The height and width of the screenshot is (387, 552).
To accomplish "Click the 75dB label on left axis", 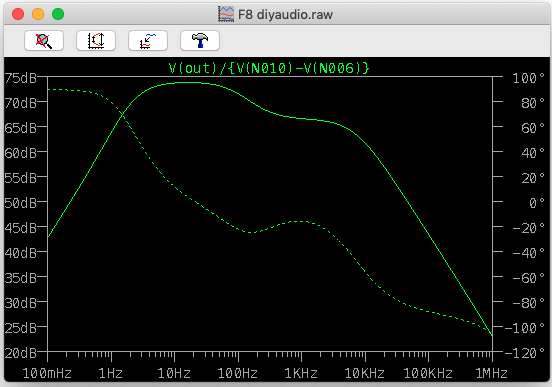I will tap(20, 78).
